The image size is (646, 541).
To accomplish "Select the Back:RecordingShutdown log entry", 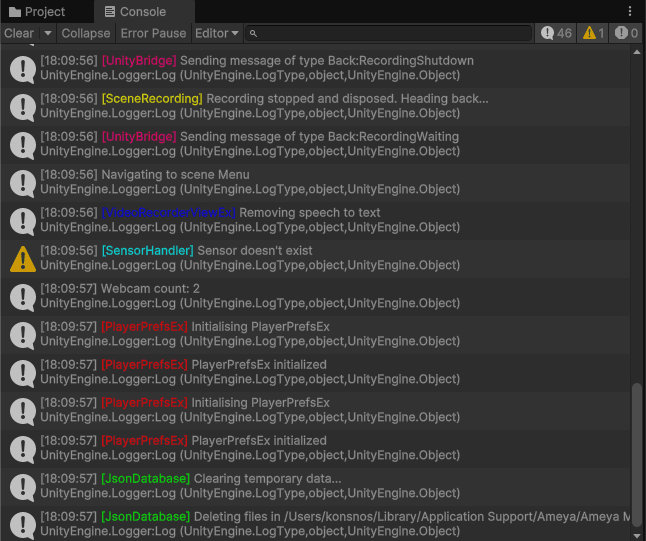I will tap(315, 68).
